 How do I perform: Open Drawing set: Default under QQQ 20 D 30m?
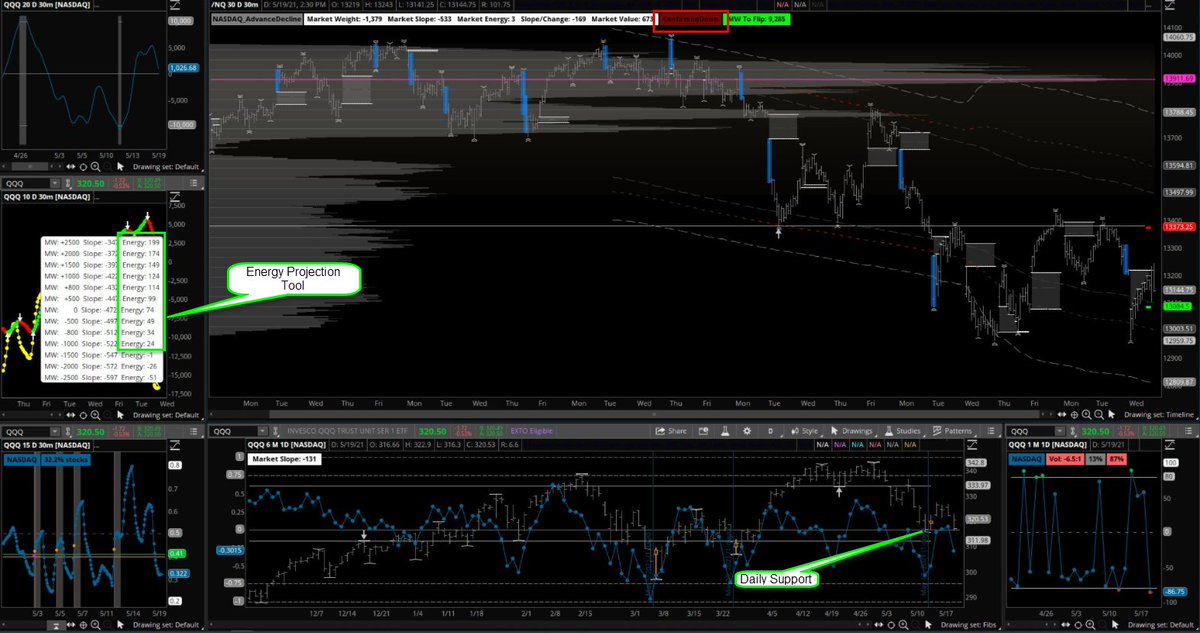pyautogui.click(x=166, y=166)
